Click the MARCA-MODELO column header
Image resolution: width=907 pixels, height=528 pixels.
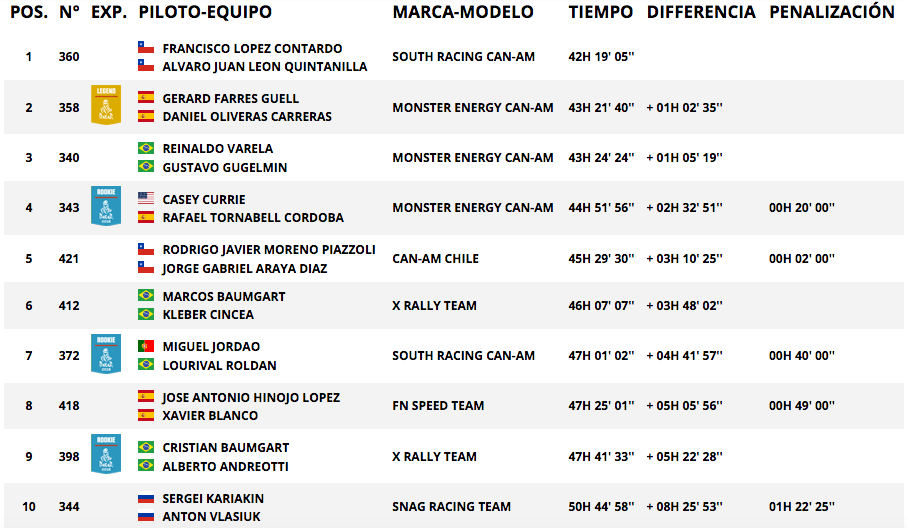coord(463,12)
